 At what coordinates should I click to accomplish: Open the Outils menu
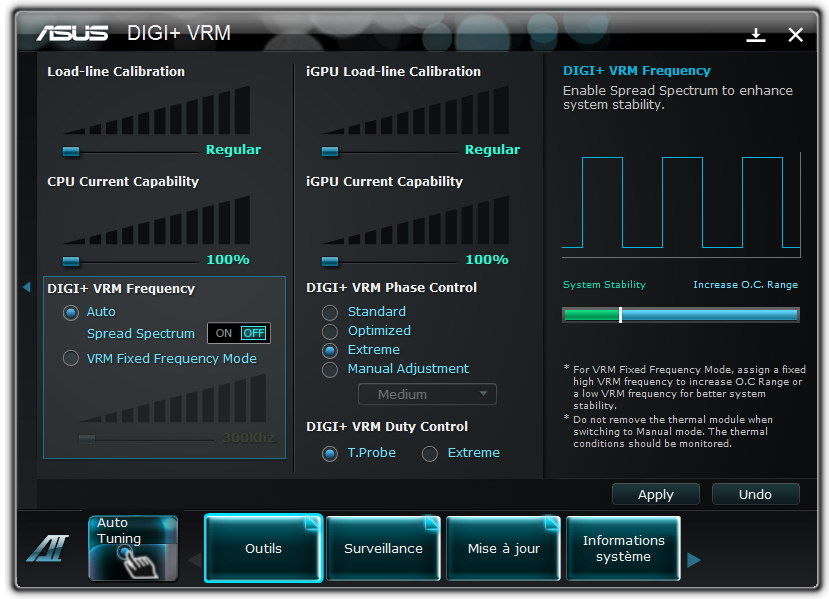[263, 548]
